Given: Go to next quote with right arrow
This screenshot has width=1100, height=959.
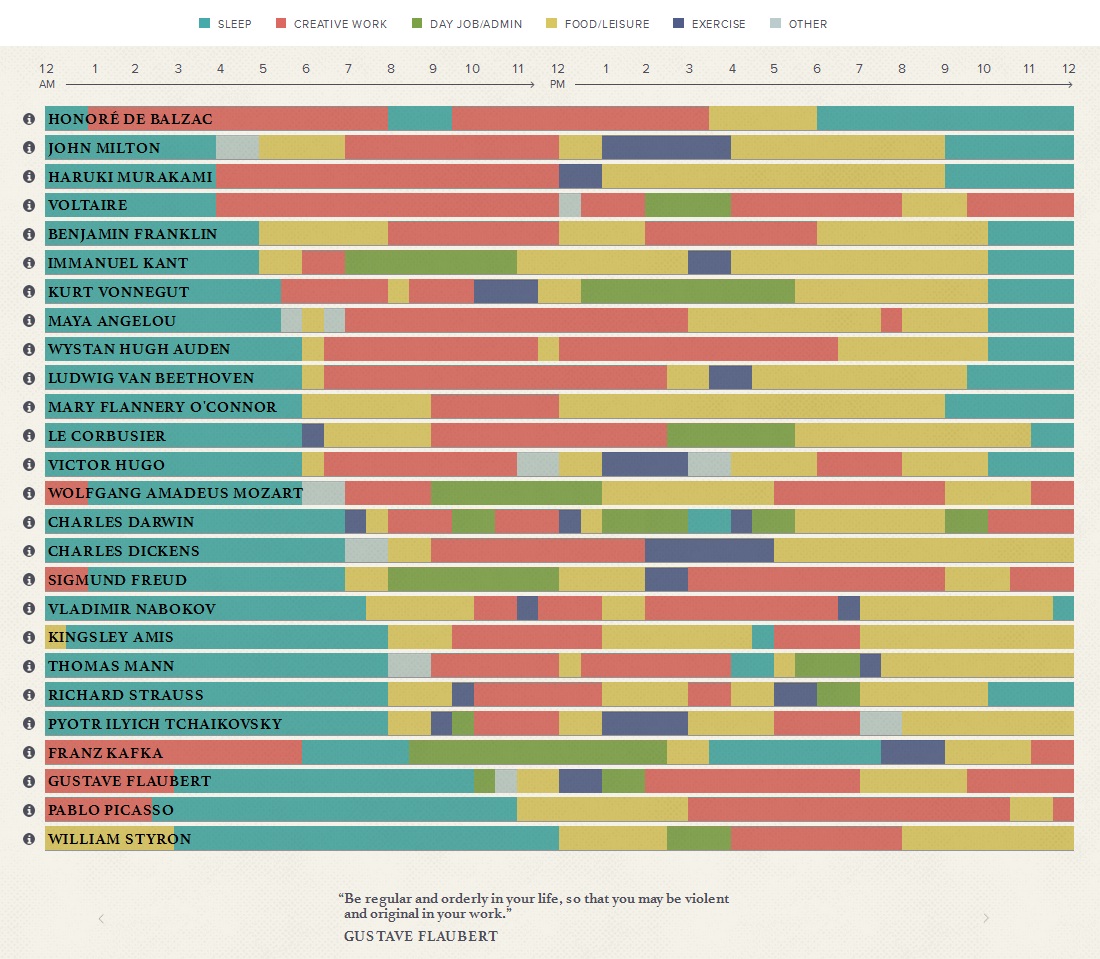Looking at the screenshot, I should coord(986,918).
